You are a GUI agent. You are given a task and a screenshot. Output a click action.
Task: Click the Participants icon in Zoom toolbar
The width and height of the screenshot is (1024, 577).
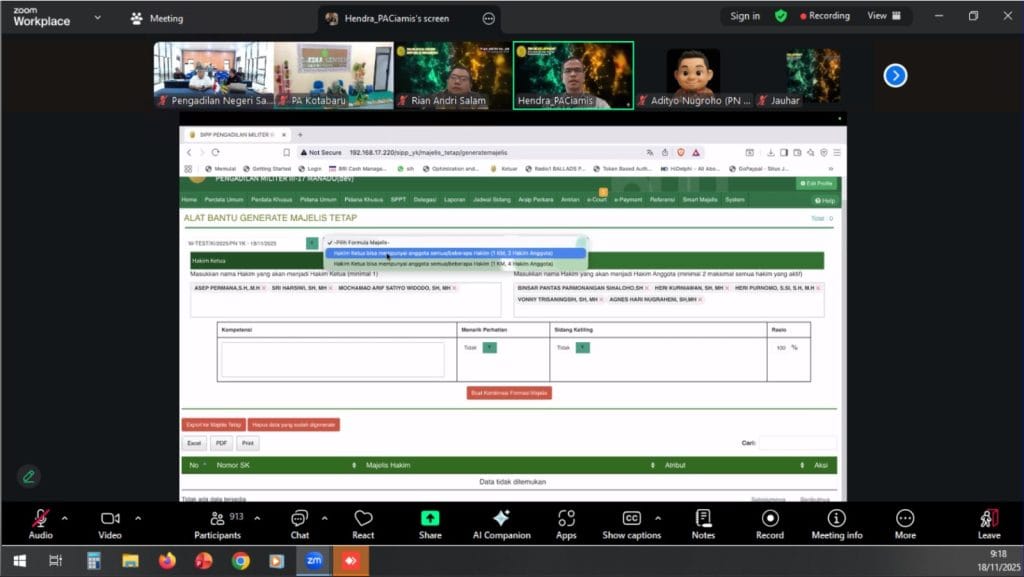(x=217, y=518)
